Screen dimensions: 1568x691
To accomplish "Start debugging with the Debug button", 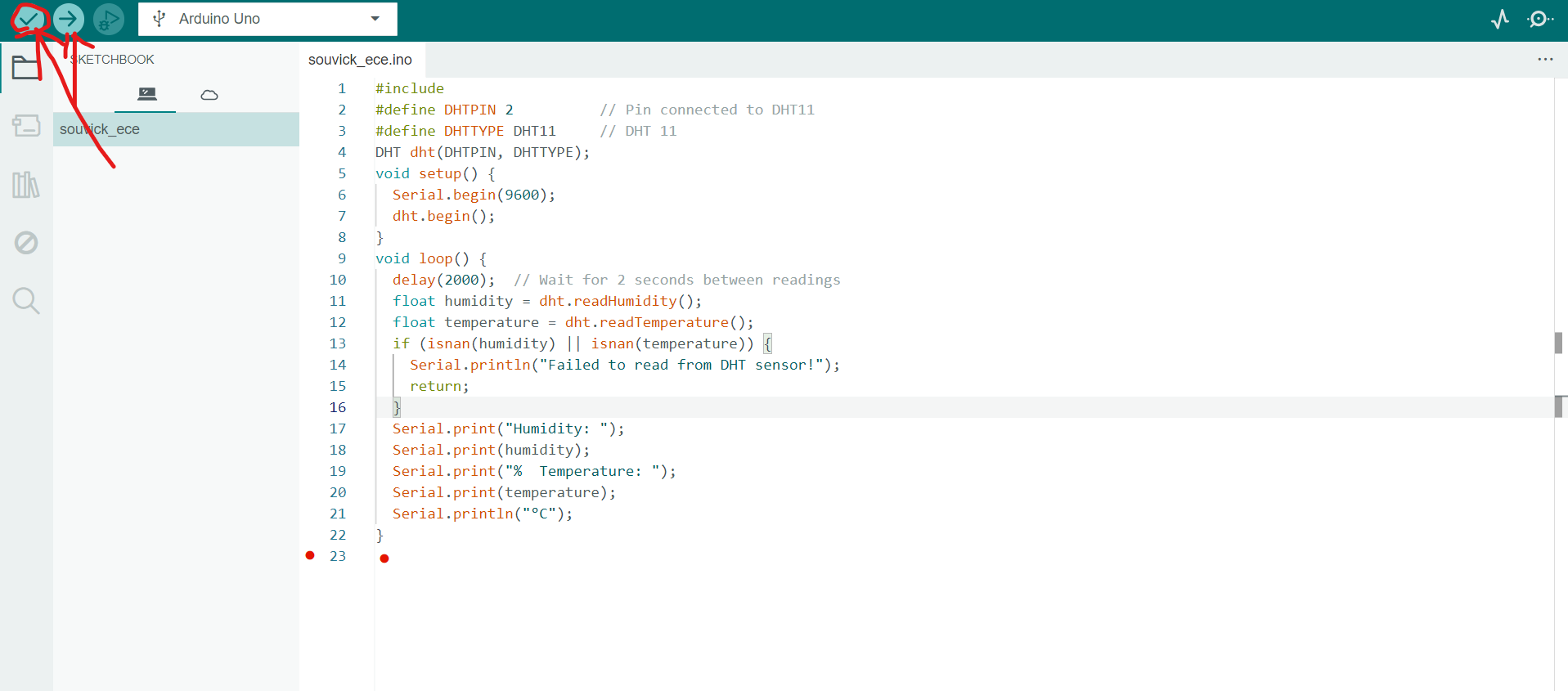I will point(109,19).
